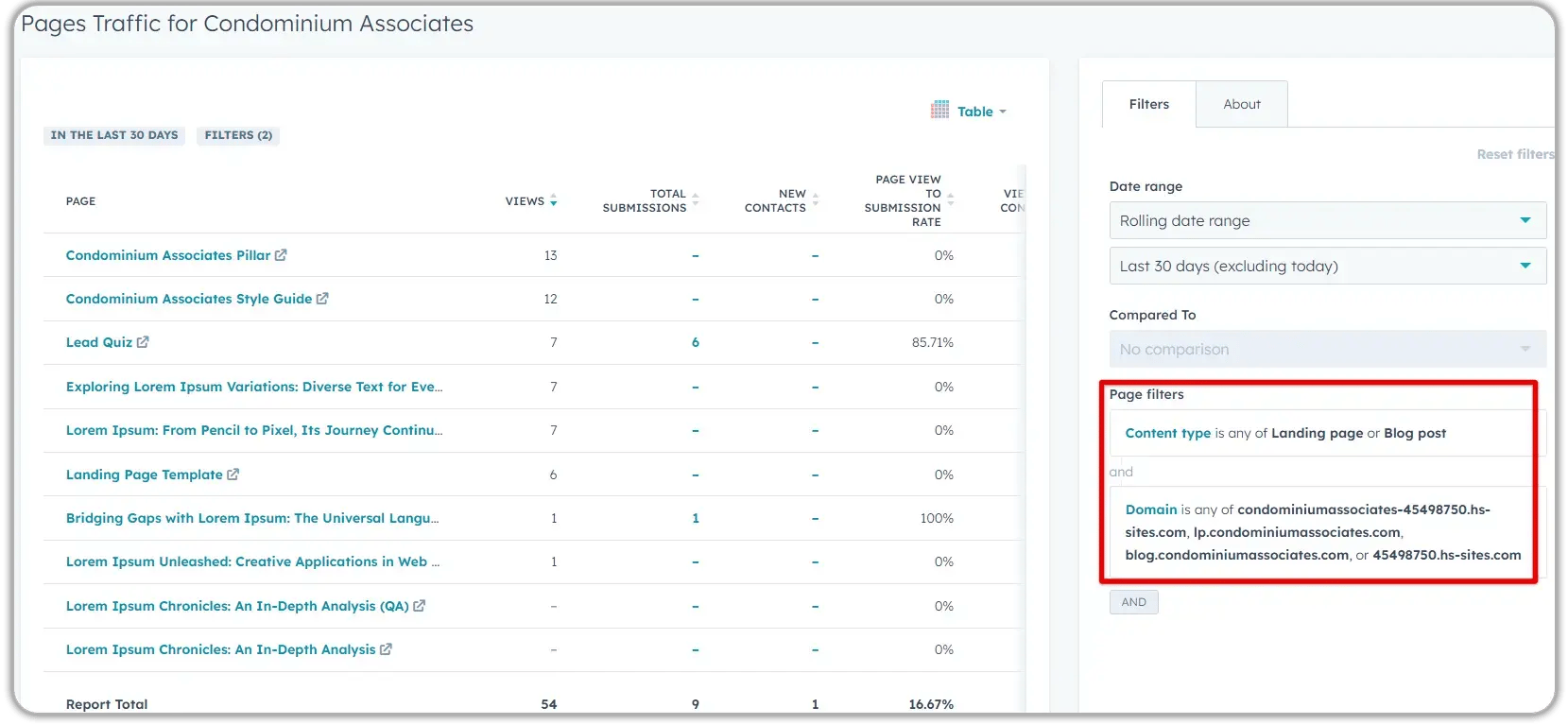Sort by New Contacts column arrows
This screenshot has width=1568, height=725.
coord(815,199)
